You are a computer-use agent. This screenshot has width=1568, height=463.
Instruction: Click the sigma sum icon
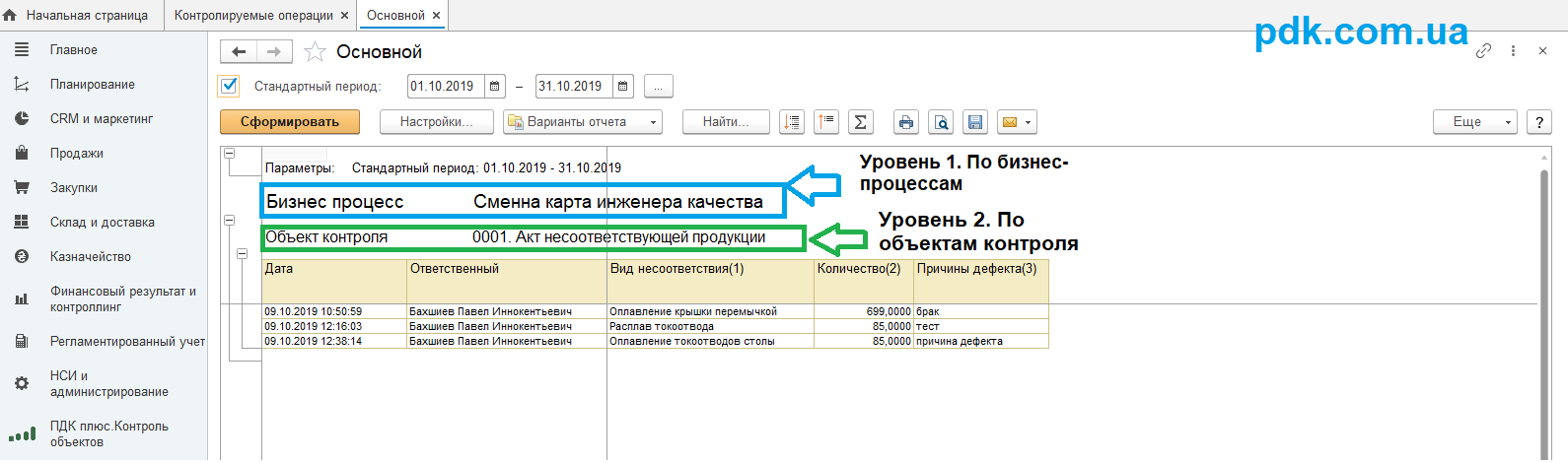(861, 122)
